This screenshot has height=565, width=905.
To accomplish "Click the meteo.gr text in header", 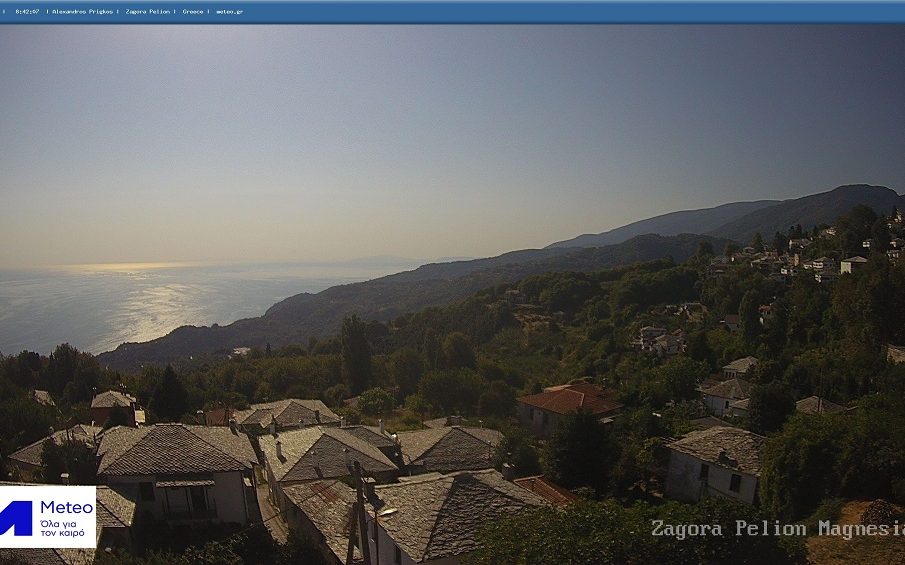I will 229,12.
